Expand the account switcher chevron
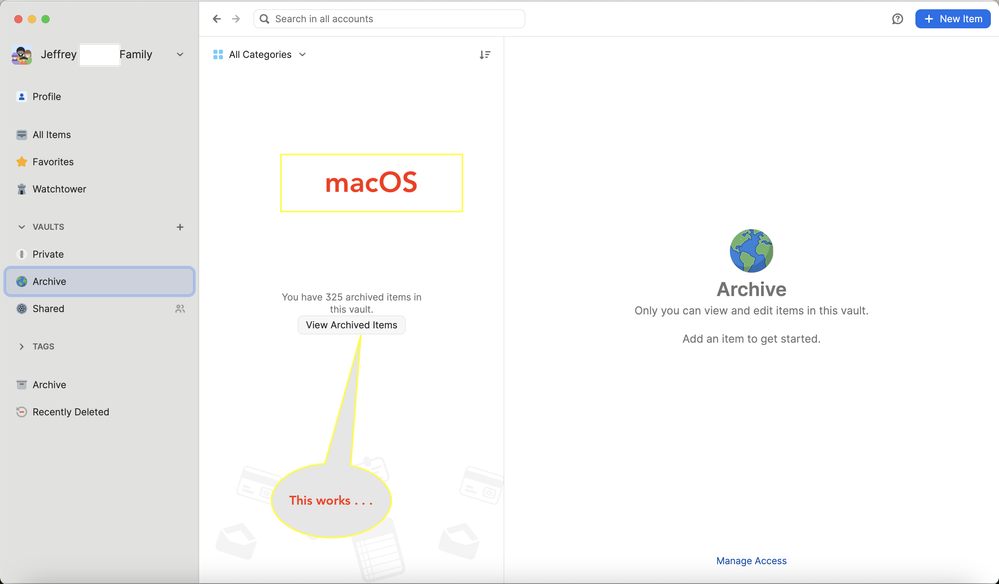Image resolution: width=999 pixels, height=584 pixels. point(180,55)
